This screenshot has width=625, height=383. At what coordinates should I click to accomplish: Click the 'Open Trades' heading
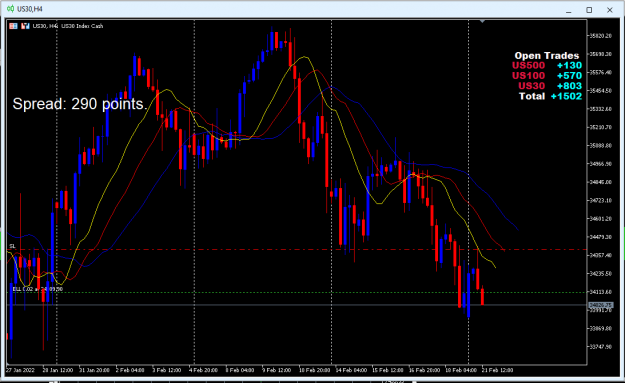click(546, 55)
